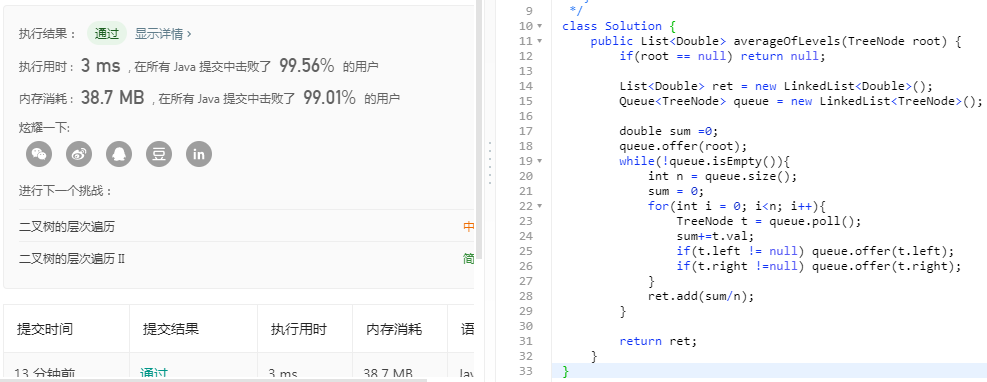Click the 提交时间 column header
Screen dimensions: 987x382
(x=45, y=329)
